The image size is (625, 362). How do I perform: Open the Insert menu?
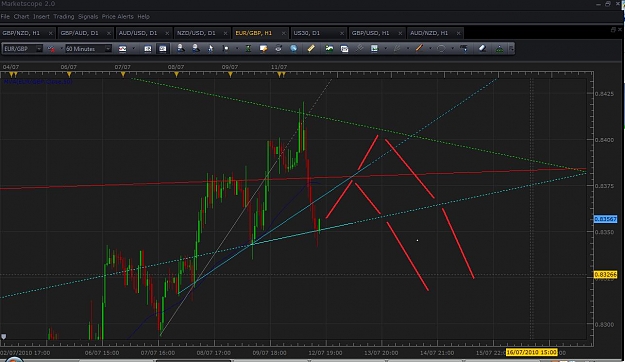pyautogui.click(x=41, y=16)
